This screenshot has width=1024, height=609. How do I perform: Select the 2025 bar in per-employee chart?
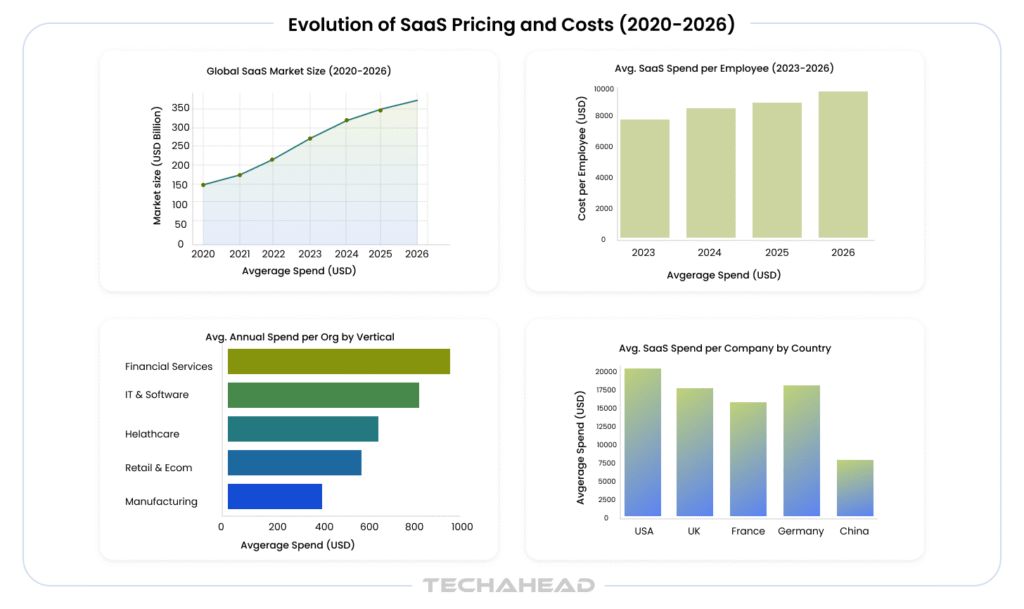[777, 170]
